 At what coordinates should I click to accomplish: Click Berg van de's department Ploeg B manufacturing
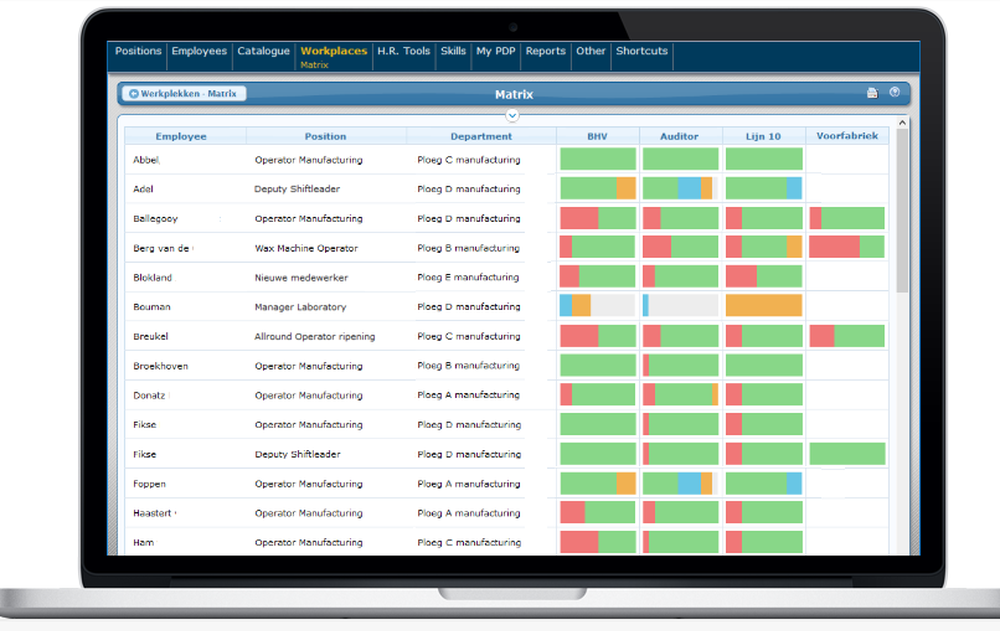469,248
